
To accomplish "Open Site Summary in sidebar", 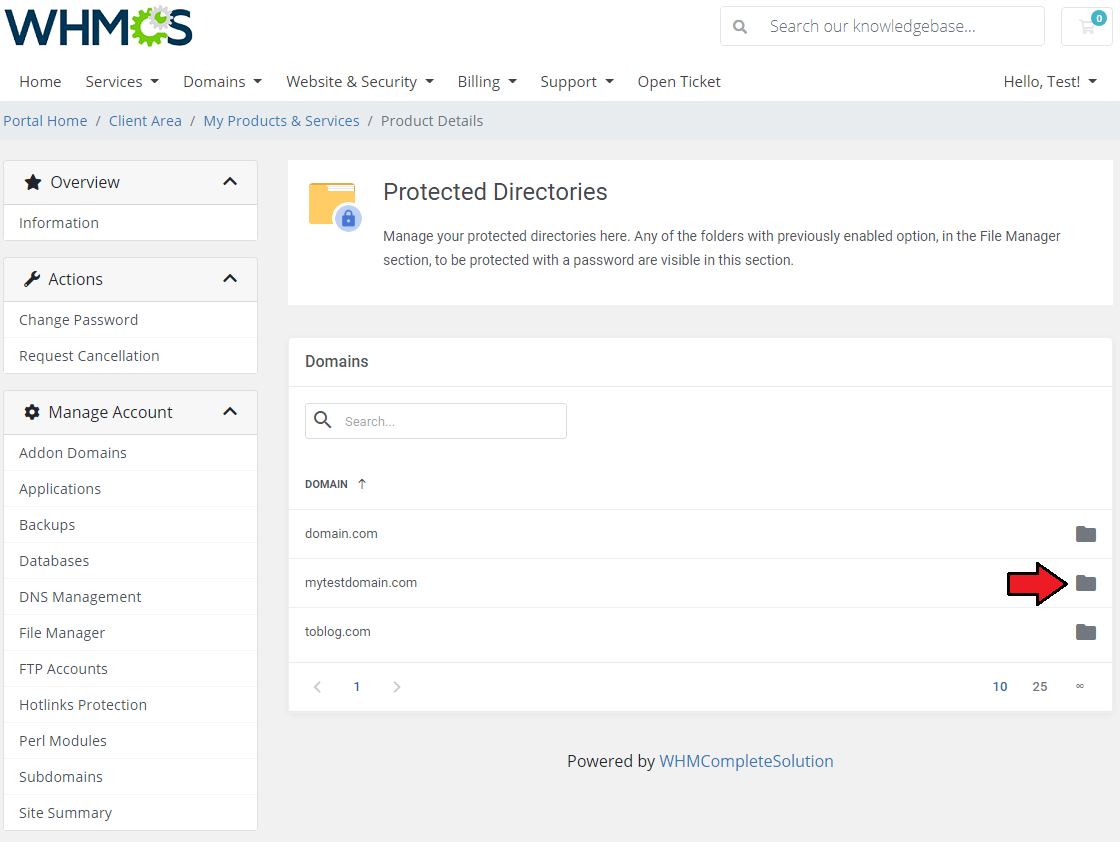I will pyautogui.click(x=131, y=813).
